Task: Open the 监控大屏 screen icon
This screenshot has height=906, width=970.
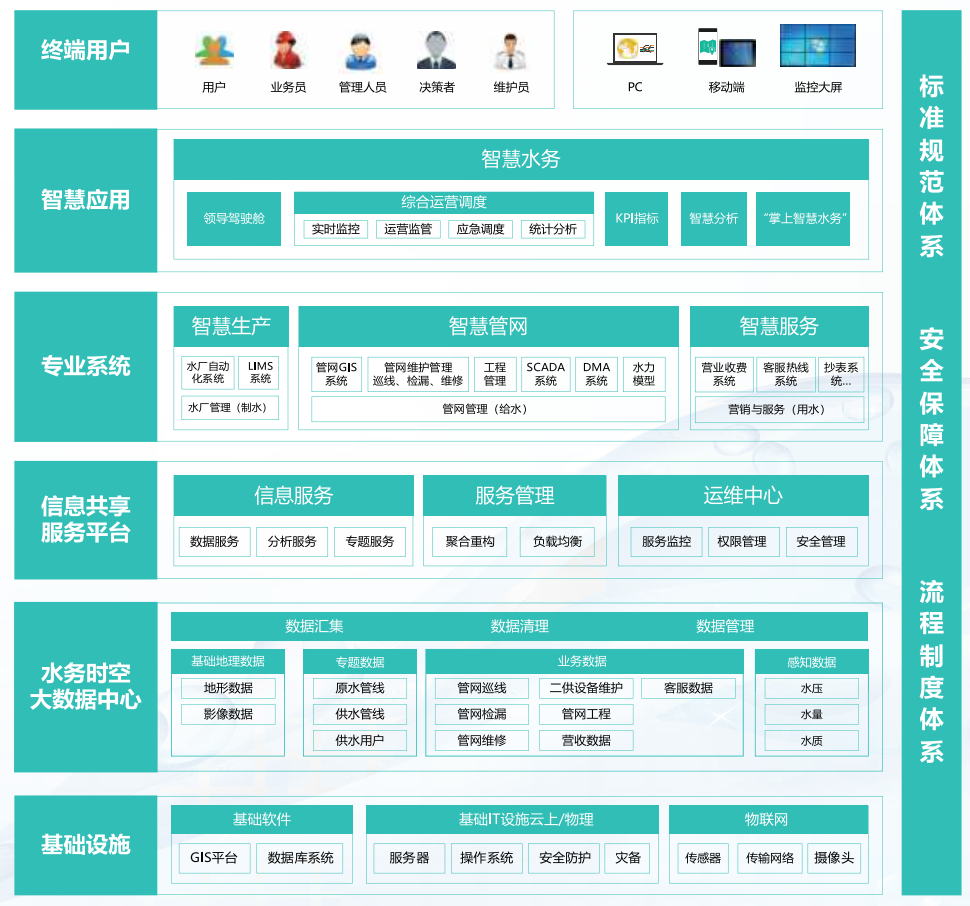Action: (x=818, y=46)
